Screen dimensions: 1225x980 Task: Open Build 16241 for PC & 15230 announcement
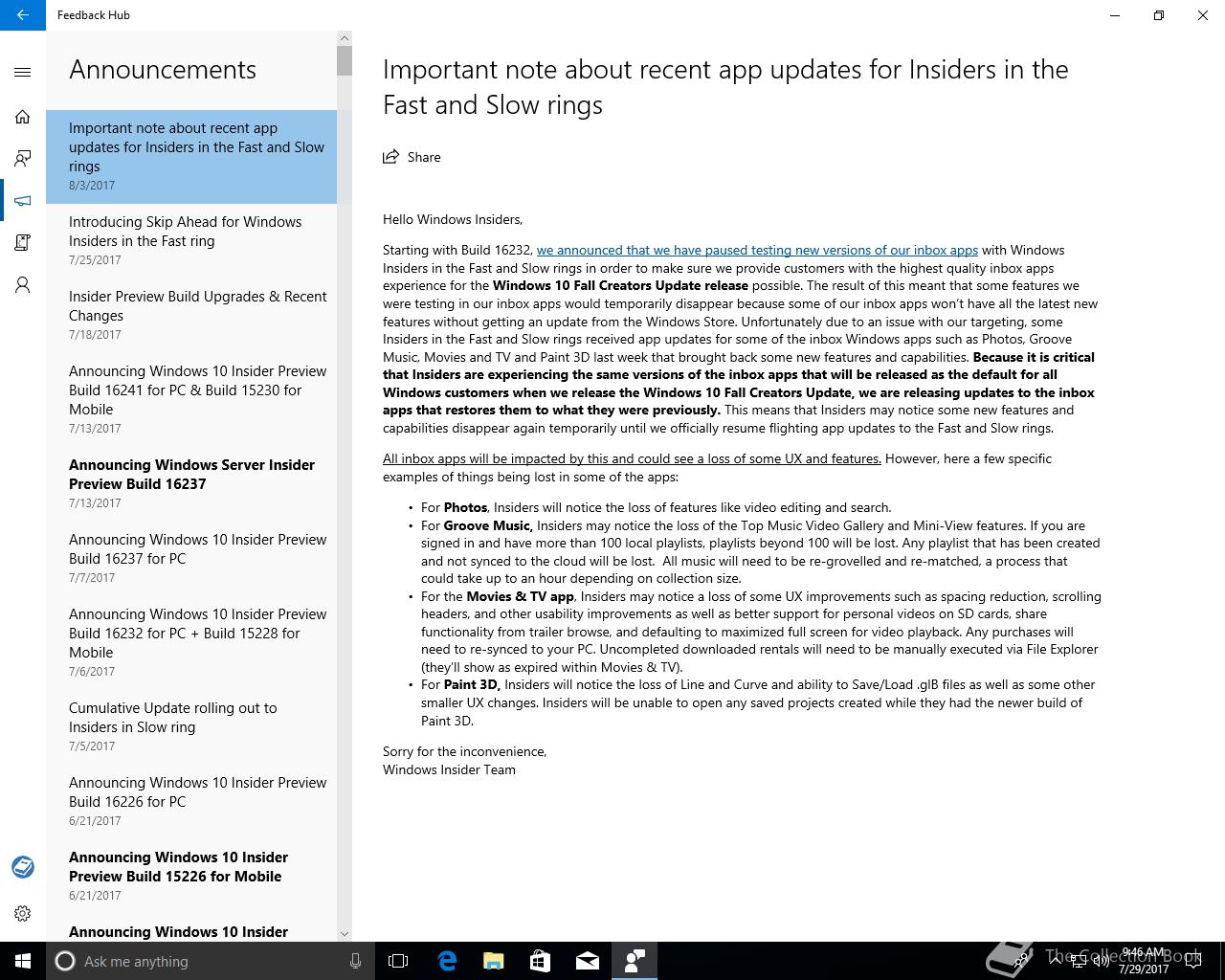[x=191, y=400]
